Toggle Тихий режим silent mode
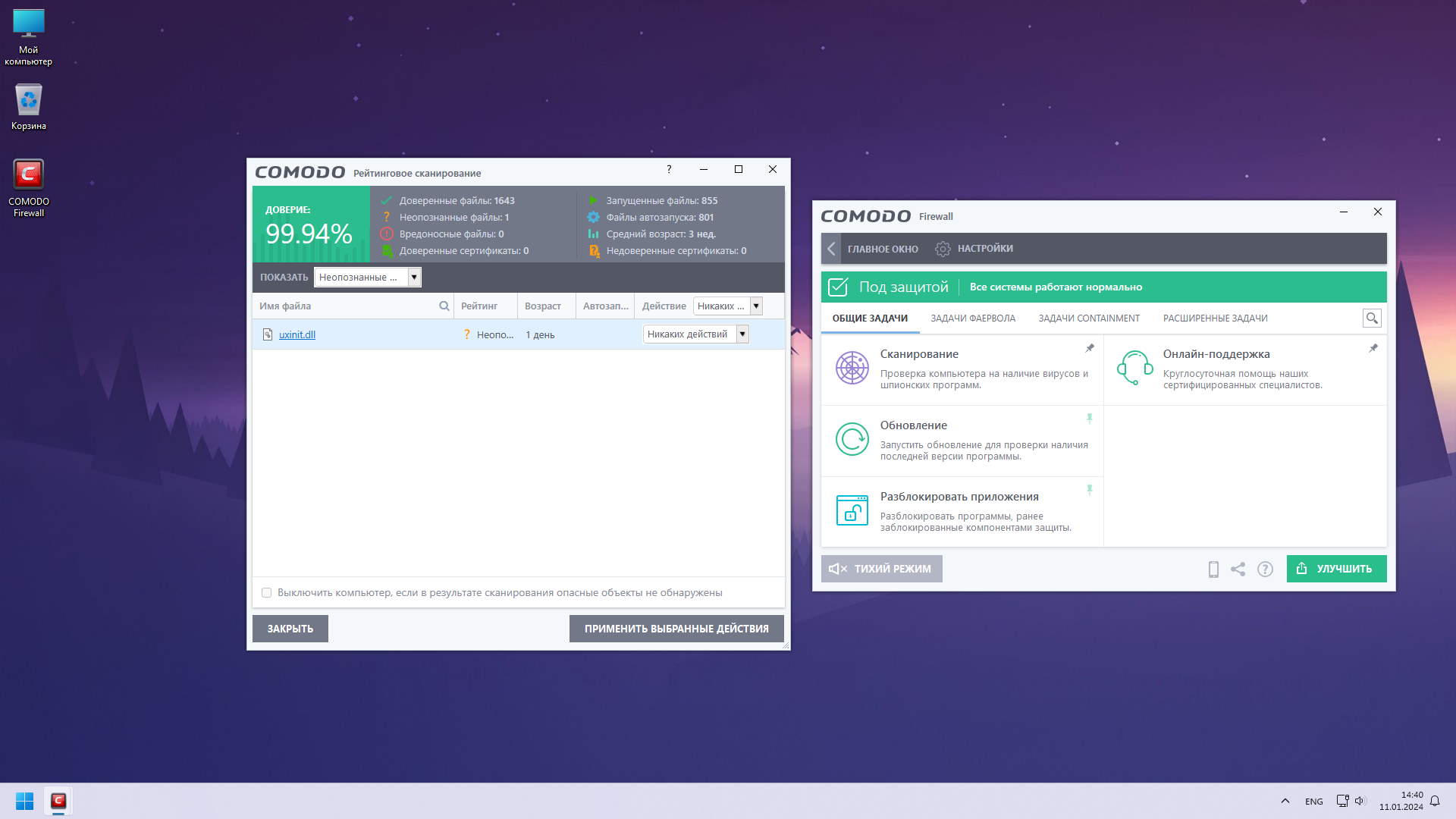Viewport: 1456px width, 819px height. tap(881, 569)
